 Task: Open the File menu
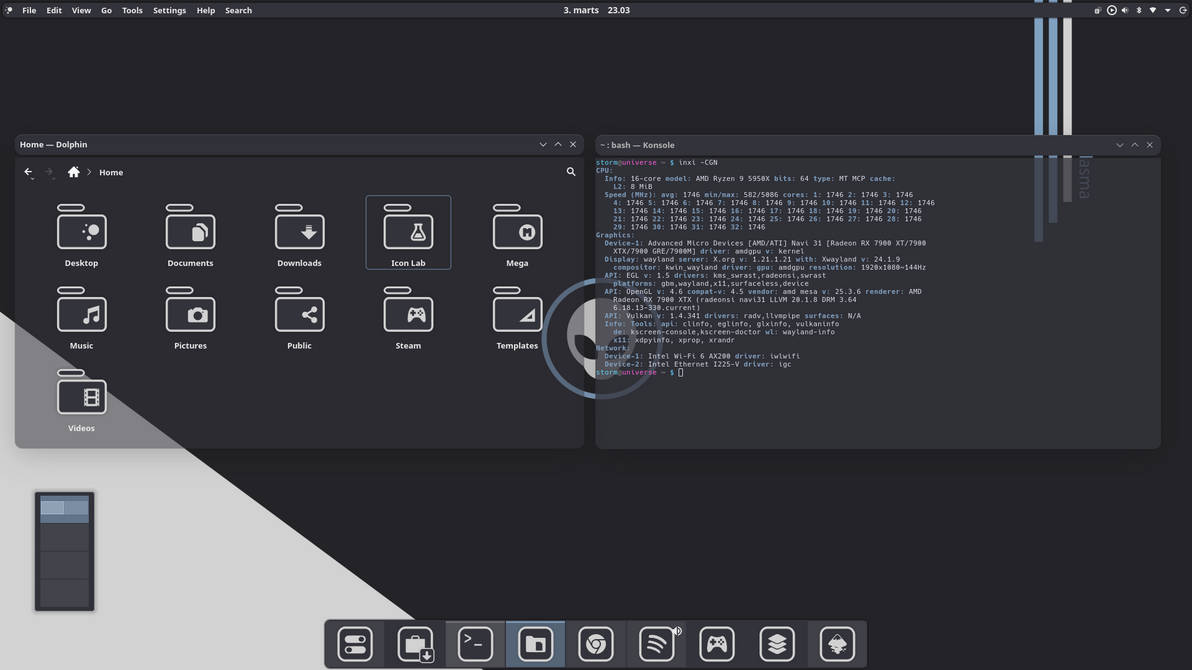[29, 11]
